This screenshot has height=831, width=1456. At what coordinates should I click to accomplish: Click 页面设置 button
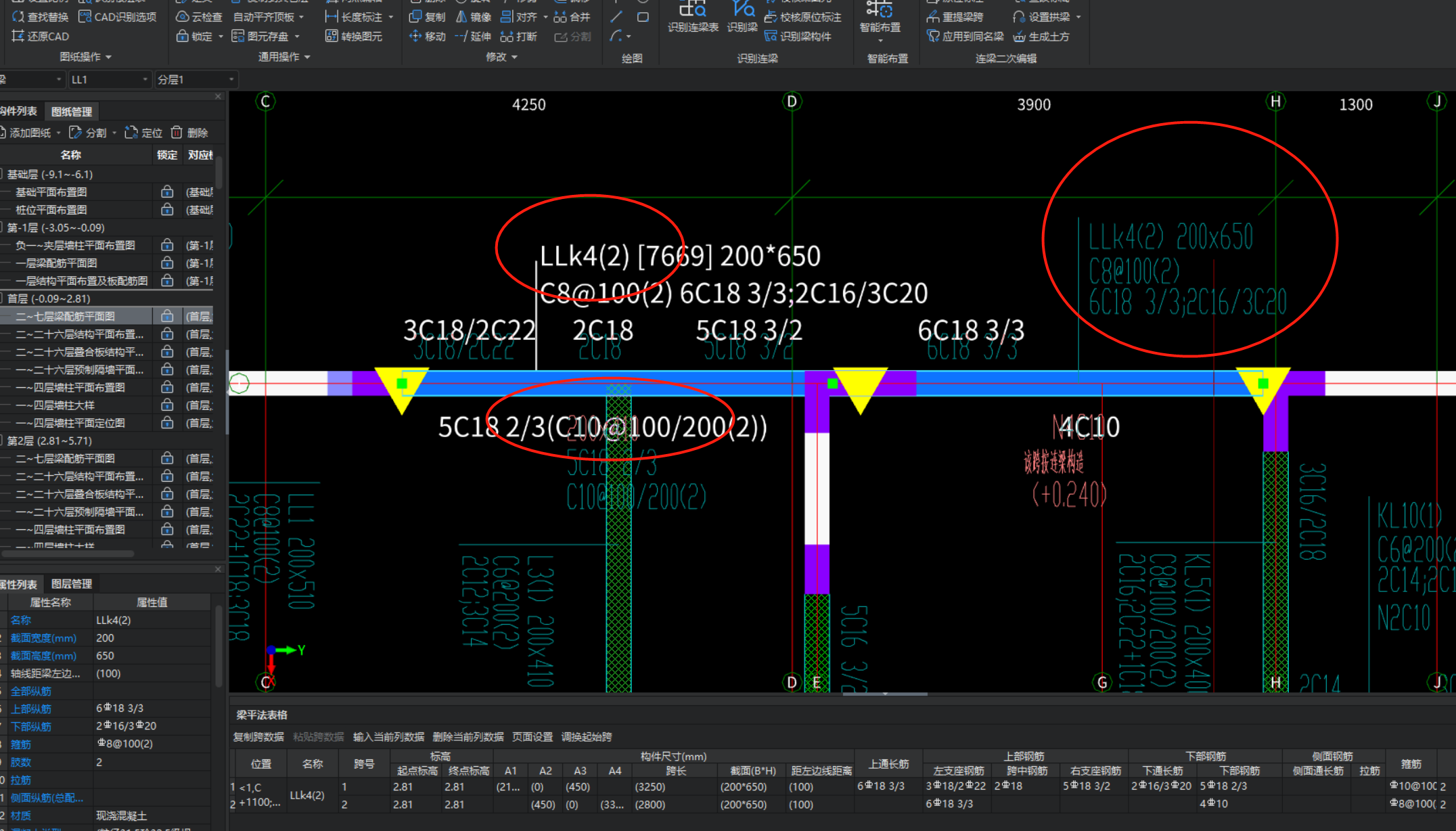click(532, 737)
